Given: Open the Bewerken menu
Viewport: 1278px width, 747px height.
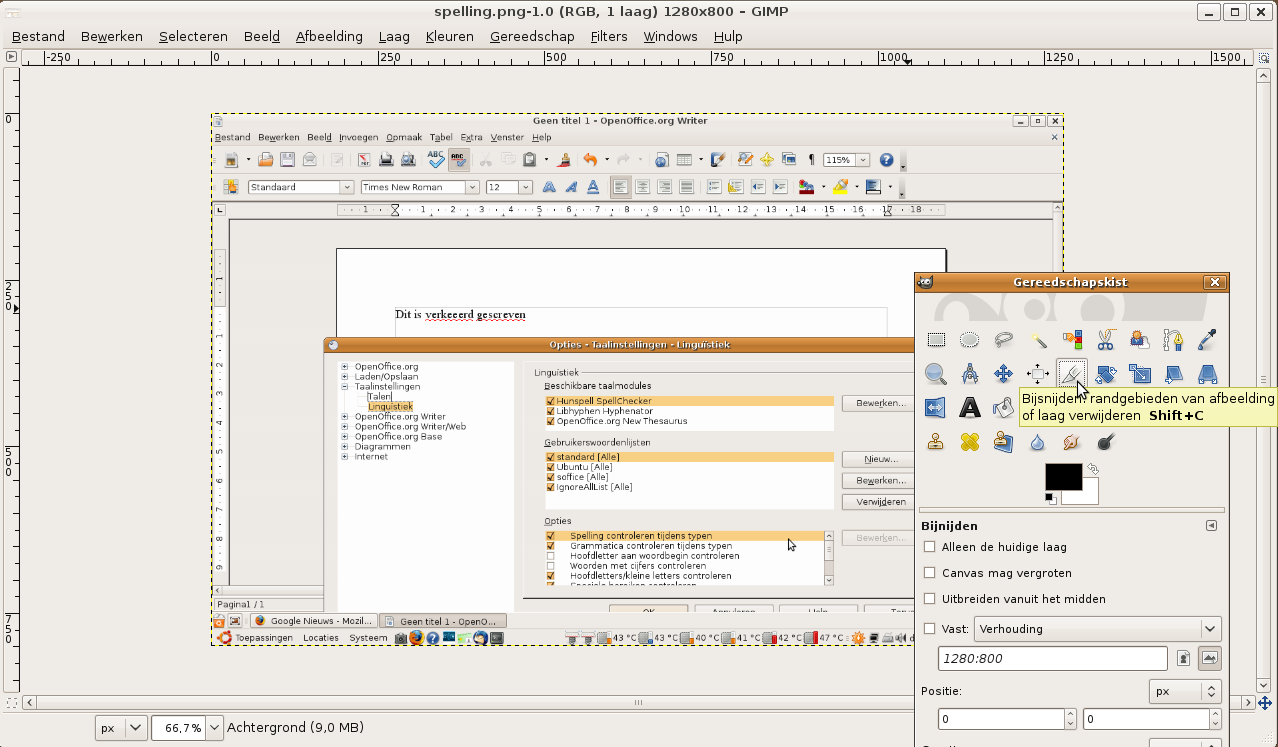Looking at the screenshot, I should 112,36.
